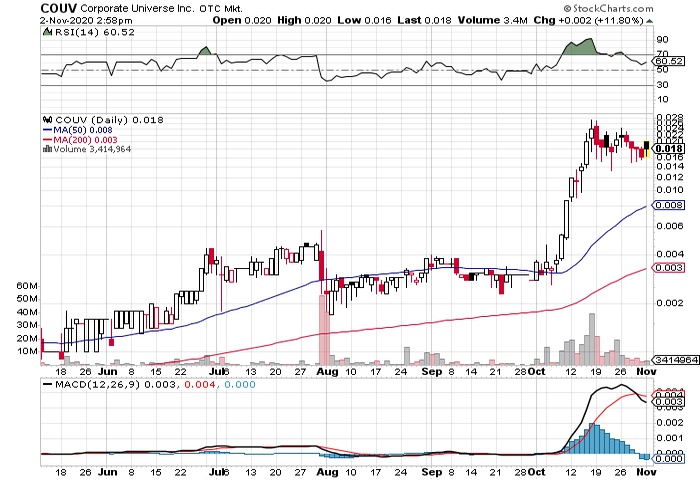Click the MA(50) value tag 0.008

(667, 205)
